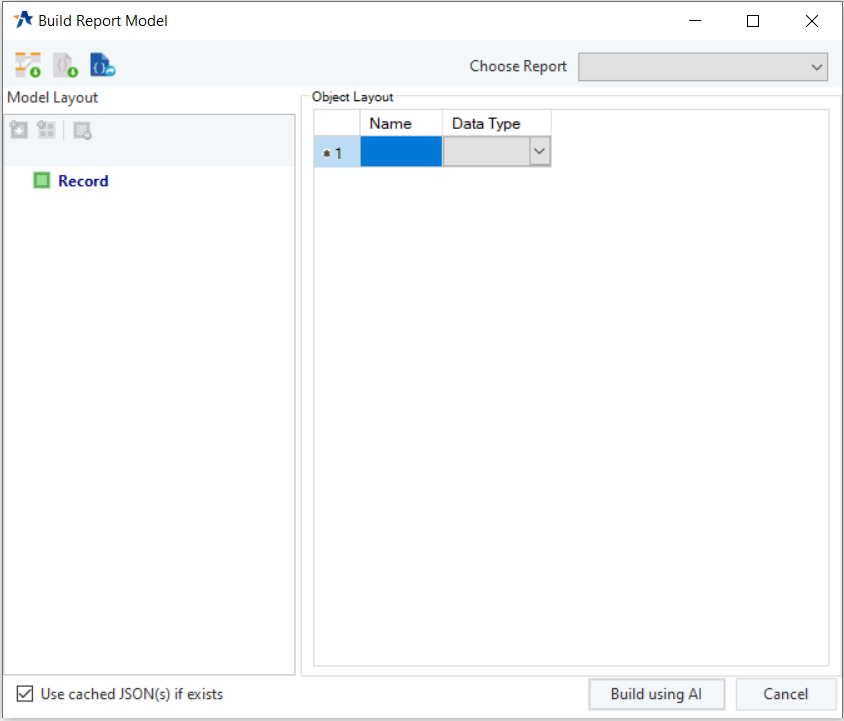
Task: Click the blue export JSON file icon
Action: pos(103,66)
